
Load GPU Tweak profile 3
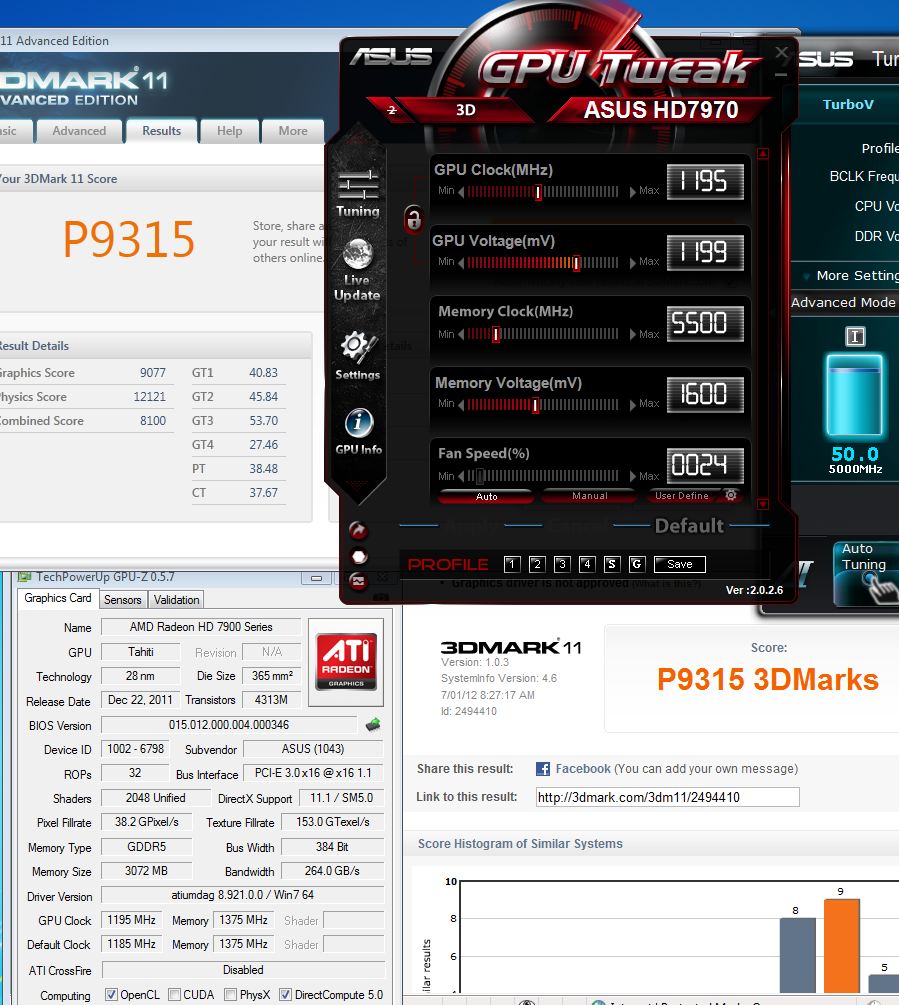(562, 564)
